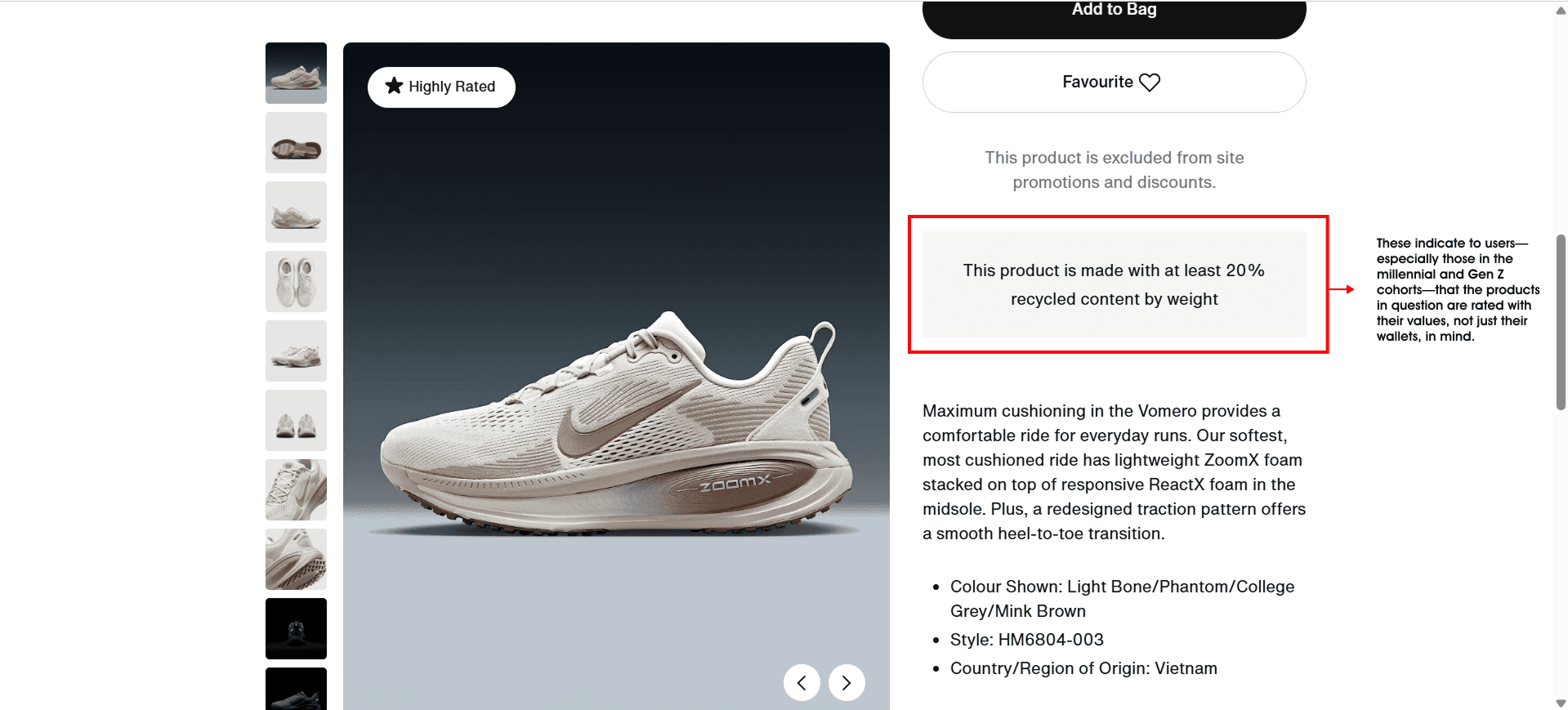
Task: Select the midsole close-up thumbnail
Action: [296, 559]
